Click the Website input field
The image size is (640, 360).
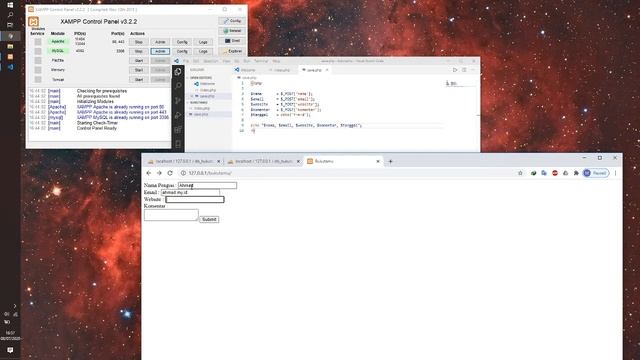pyautogui.click(x=195, y=199)
